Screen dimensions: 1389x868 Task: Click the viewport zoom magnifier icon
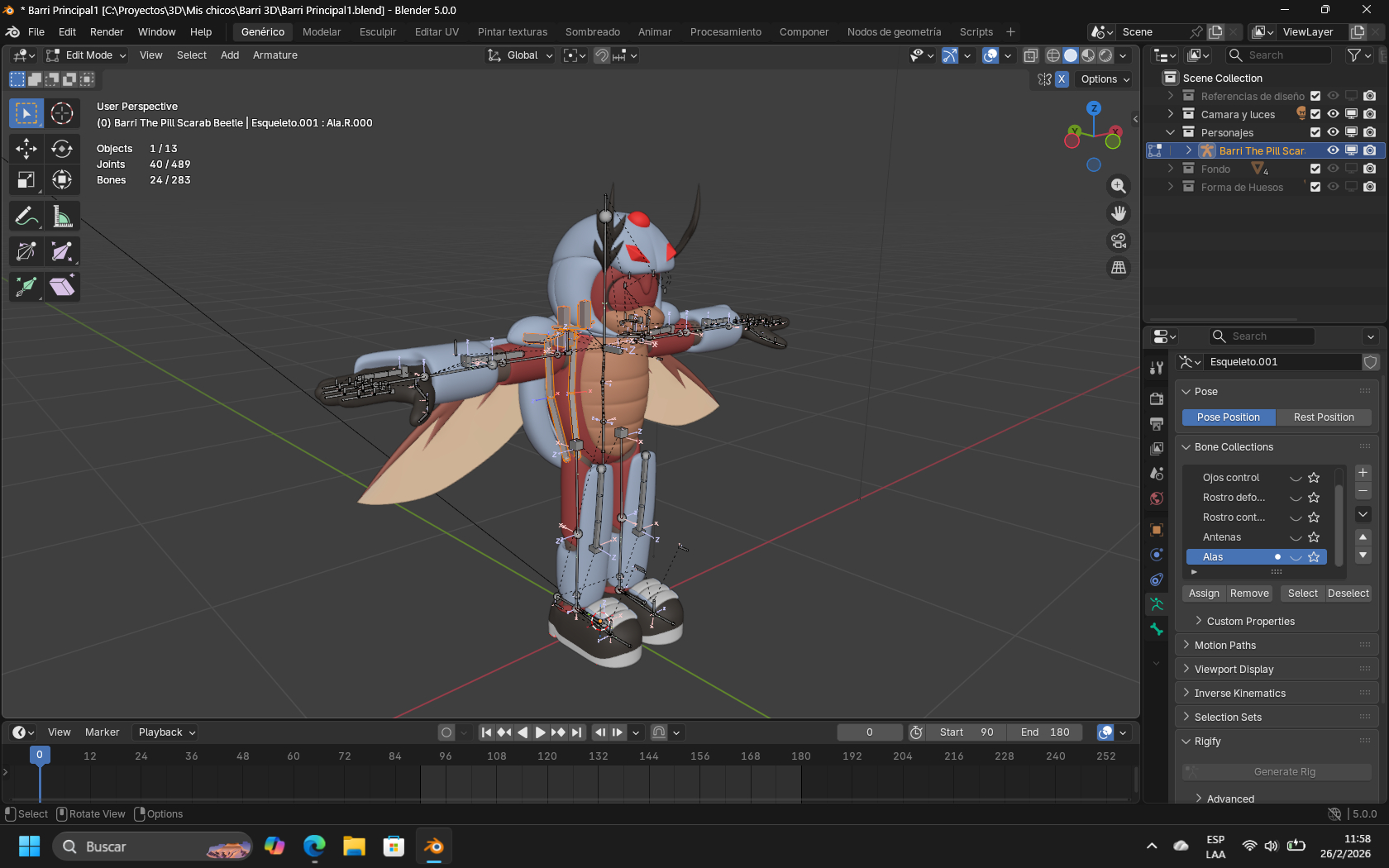[x=1118, y=187]
